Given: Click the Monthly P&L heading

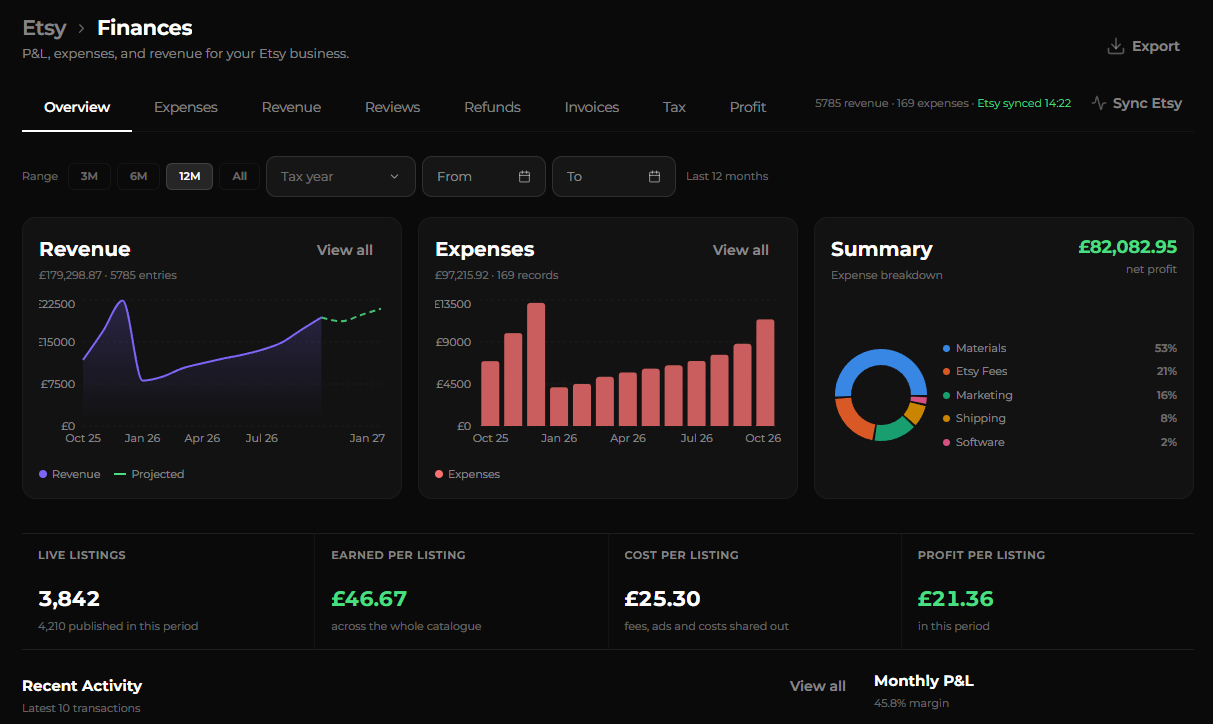Looking at the screenshot, I should click(923, 681).
